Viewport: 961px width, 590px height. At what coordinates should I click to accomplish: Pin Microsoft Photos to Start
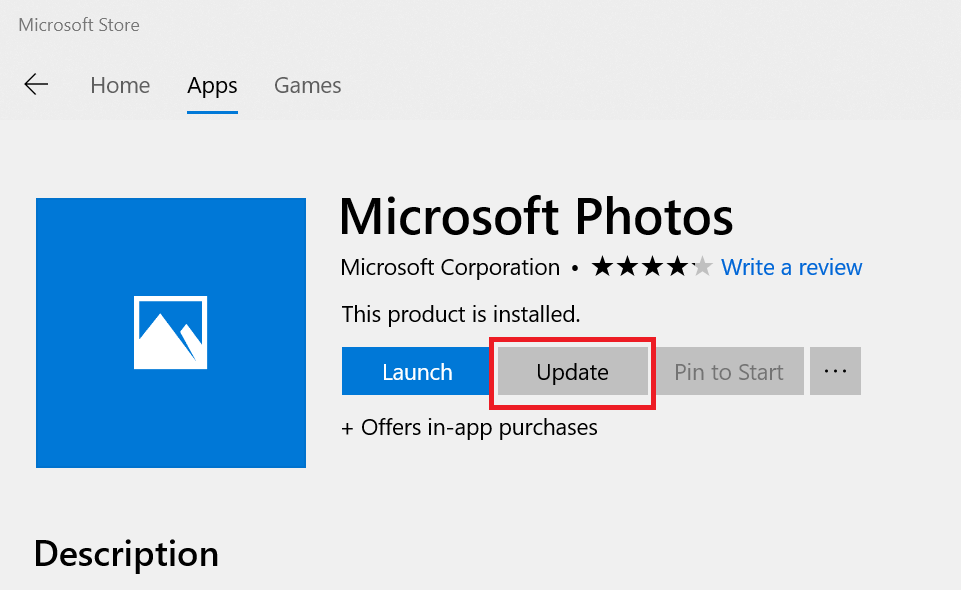pos(728,371)
